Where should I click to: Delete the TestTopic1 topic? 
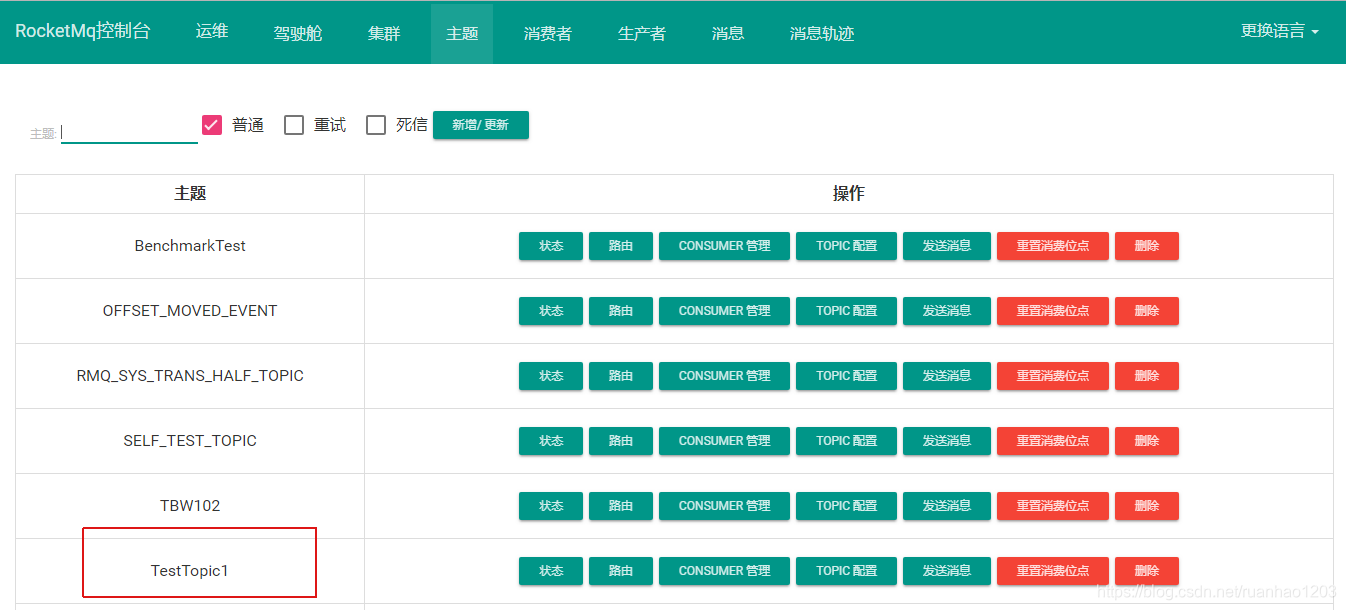(x=1147, y=571)
